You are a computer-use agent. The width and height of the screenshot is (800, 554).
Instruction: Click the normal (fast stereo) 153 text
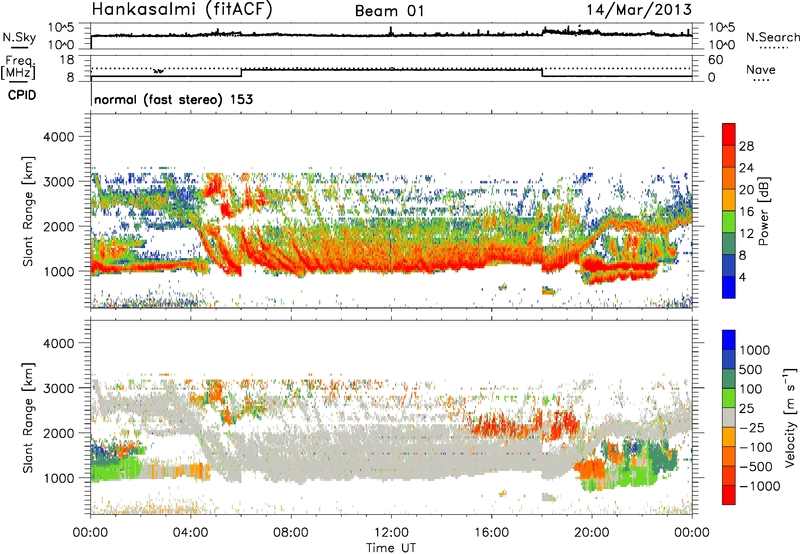[x=173, y=100]
